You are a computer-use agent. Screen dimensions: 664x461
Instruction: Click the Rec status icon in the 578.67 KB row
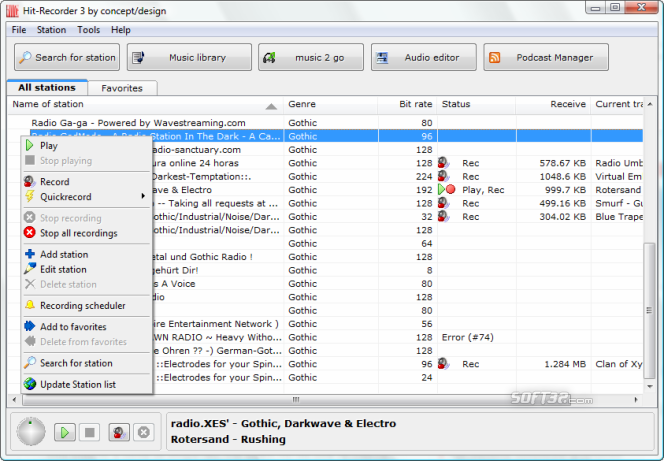tap(443, 163)
